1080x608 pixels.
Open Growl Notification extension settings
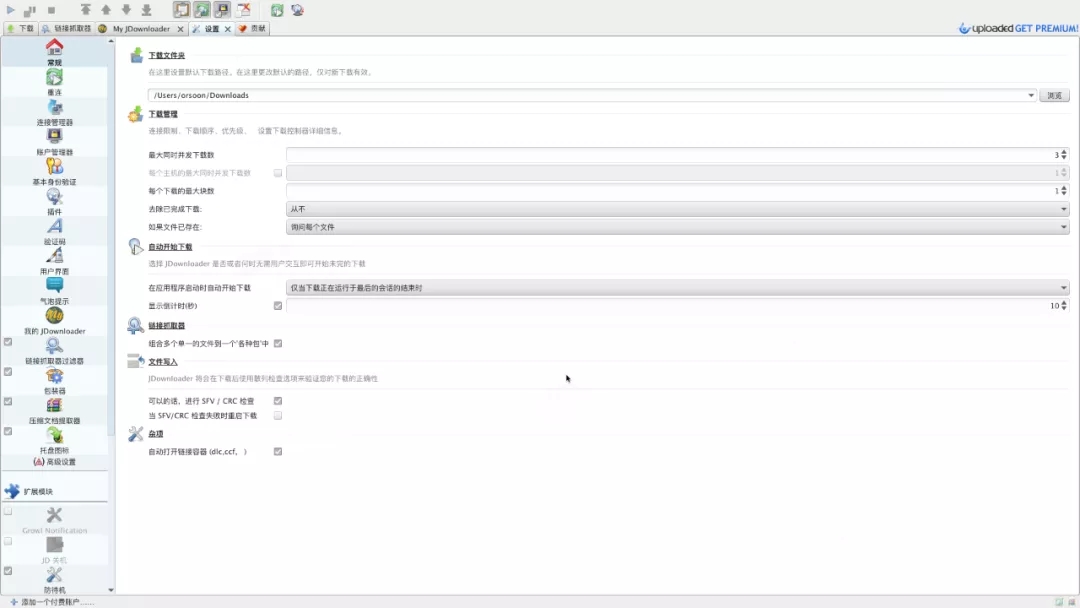(x=54, y=521)
